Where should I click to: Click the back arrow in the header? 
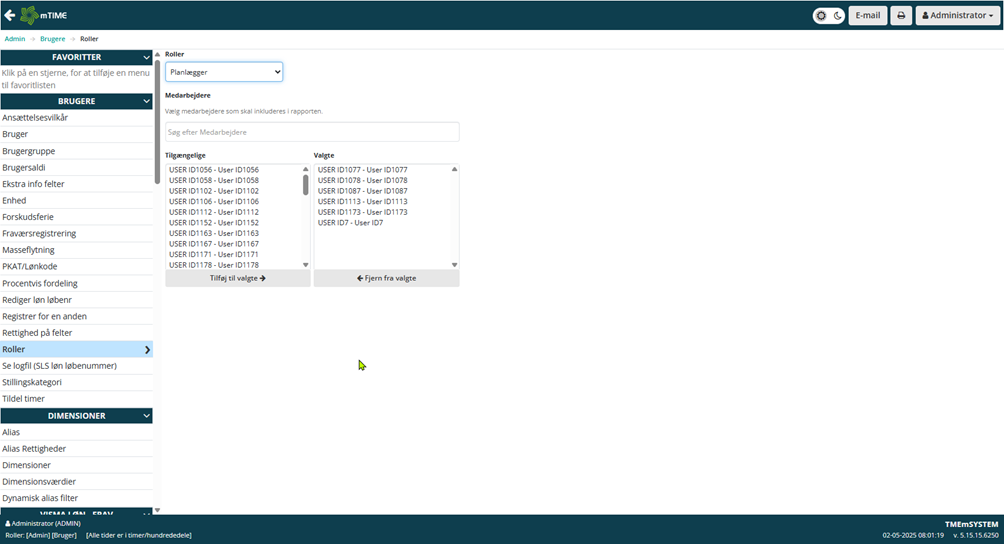10,15
